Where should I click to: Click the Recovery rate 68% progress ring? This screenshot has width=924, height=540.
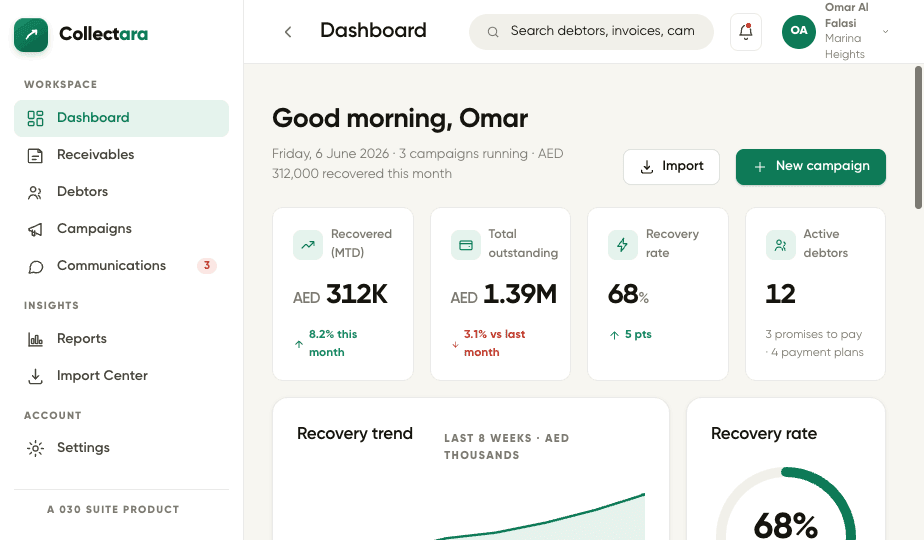(x=786, y=504)
